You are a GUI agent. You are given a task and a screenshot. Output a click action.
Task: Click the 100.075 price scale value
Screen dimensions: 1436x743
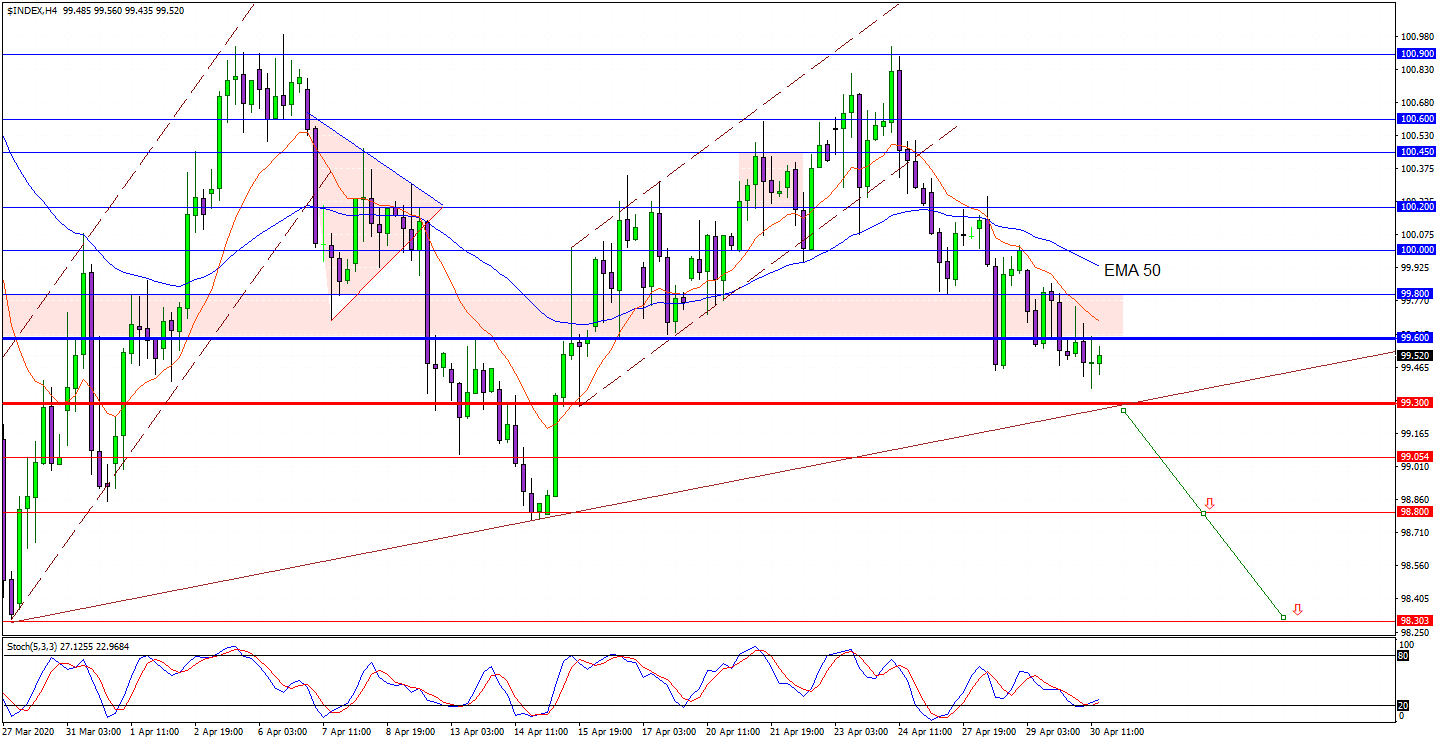[x=1416, y=235]
